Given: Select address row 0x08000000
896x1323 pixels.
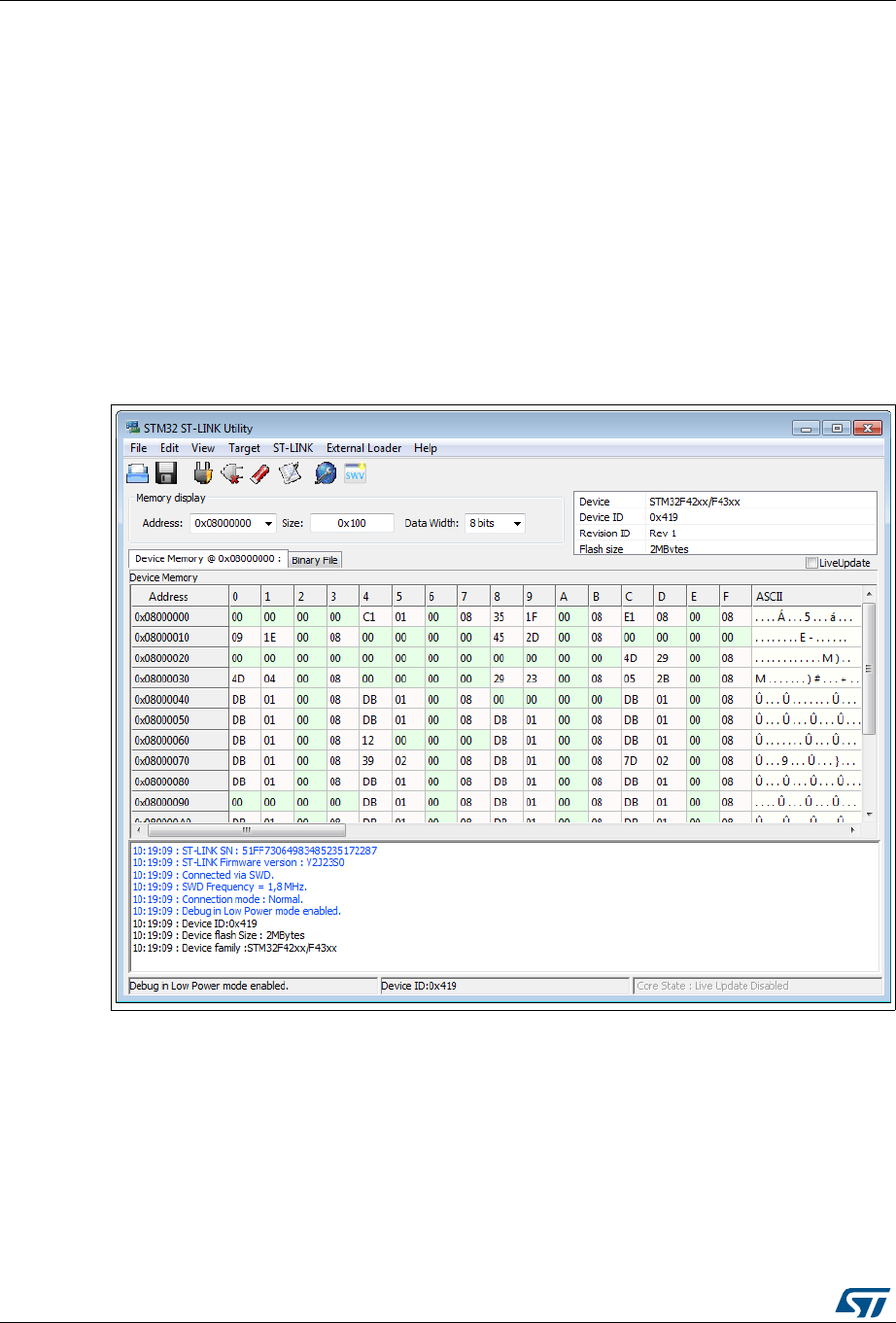Looking at the screenshot, I should click(x=178, y=617).
